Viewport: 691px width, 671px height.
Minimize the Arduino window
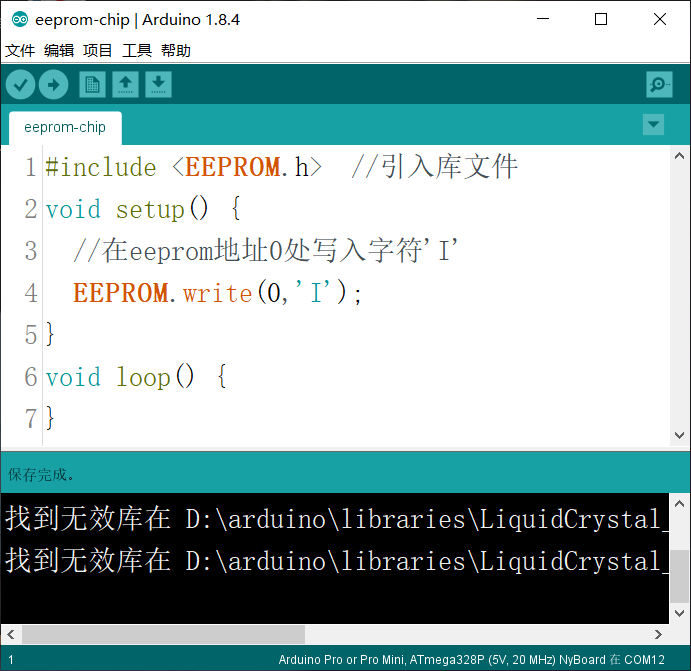coord(543,19)
